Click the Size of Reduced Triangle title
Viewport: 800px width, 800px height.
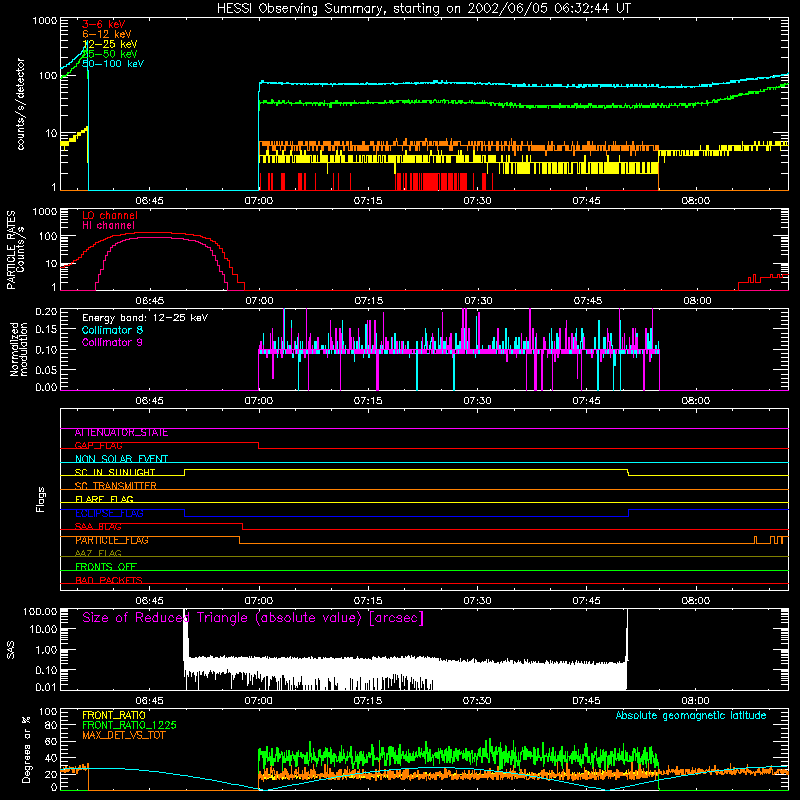click(x=253, y=618)
